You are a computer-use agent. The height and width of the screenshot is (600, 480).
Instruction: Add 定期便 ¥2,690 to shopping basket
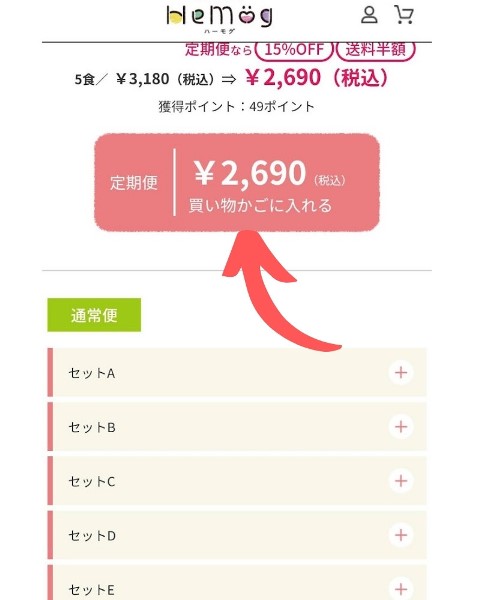[237, 183]
